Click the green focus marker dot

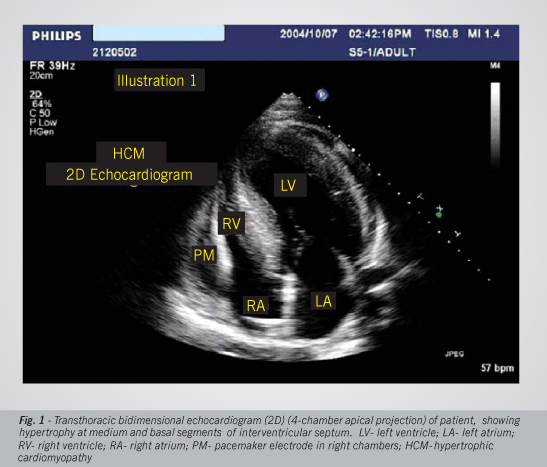pyautogui.click(x=439, y=215)
